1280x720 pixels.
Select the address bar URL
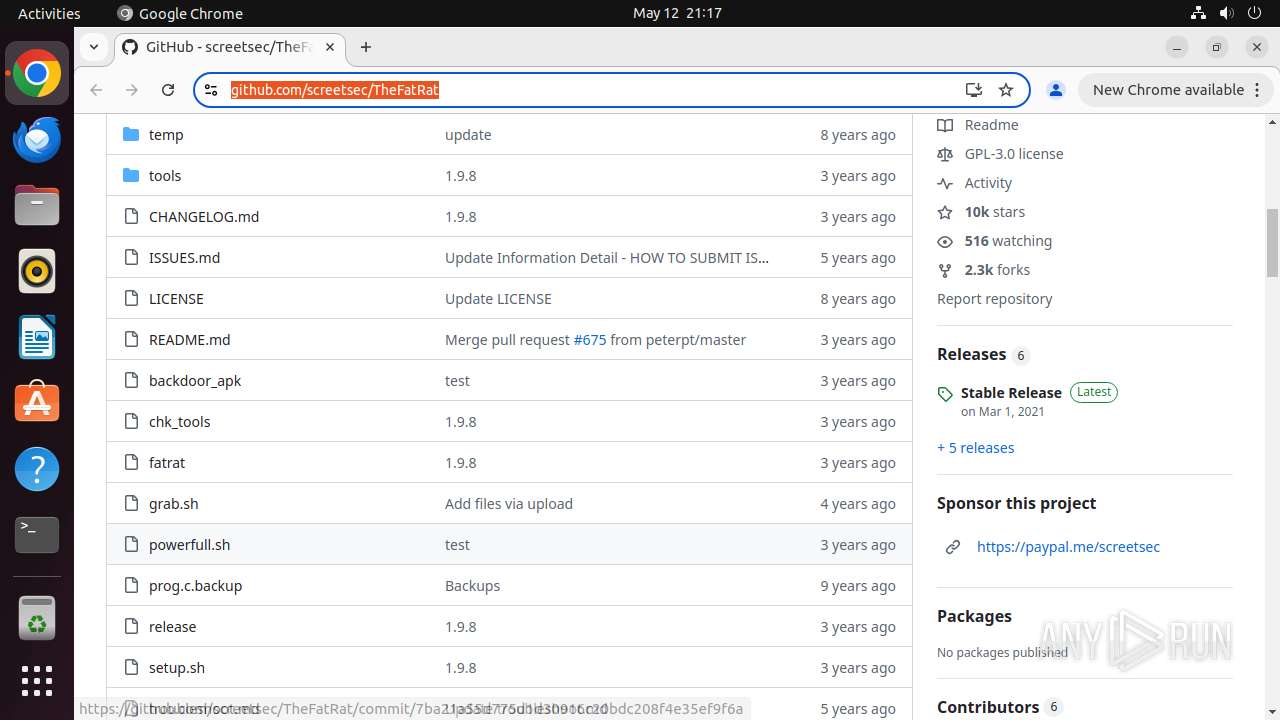[335, 90]
